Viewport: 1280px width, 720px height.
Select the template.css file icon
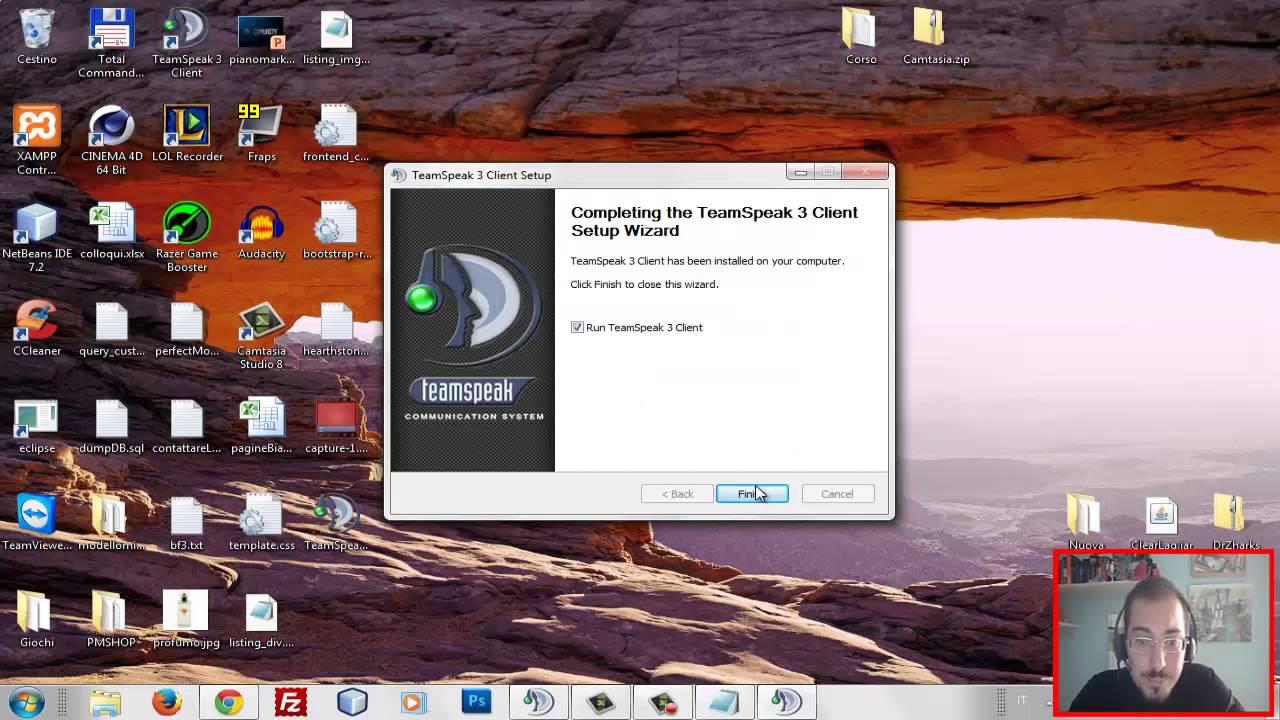pos(261,522)
